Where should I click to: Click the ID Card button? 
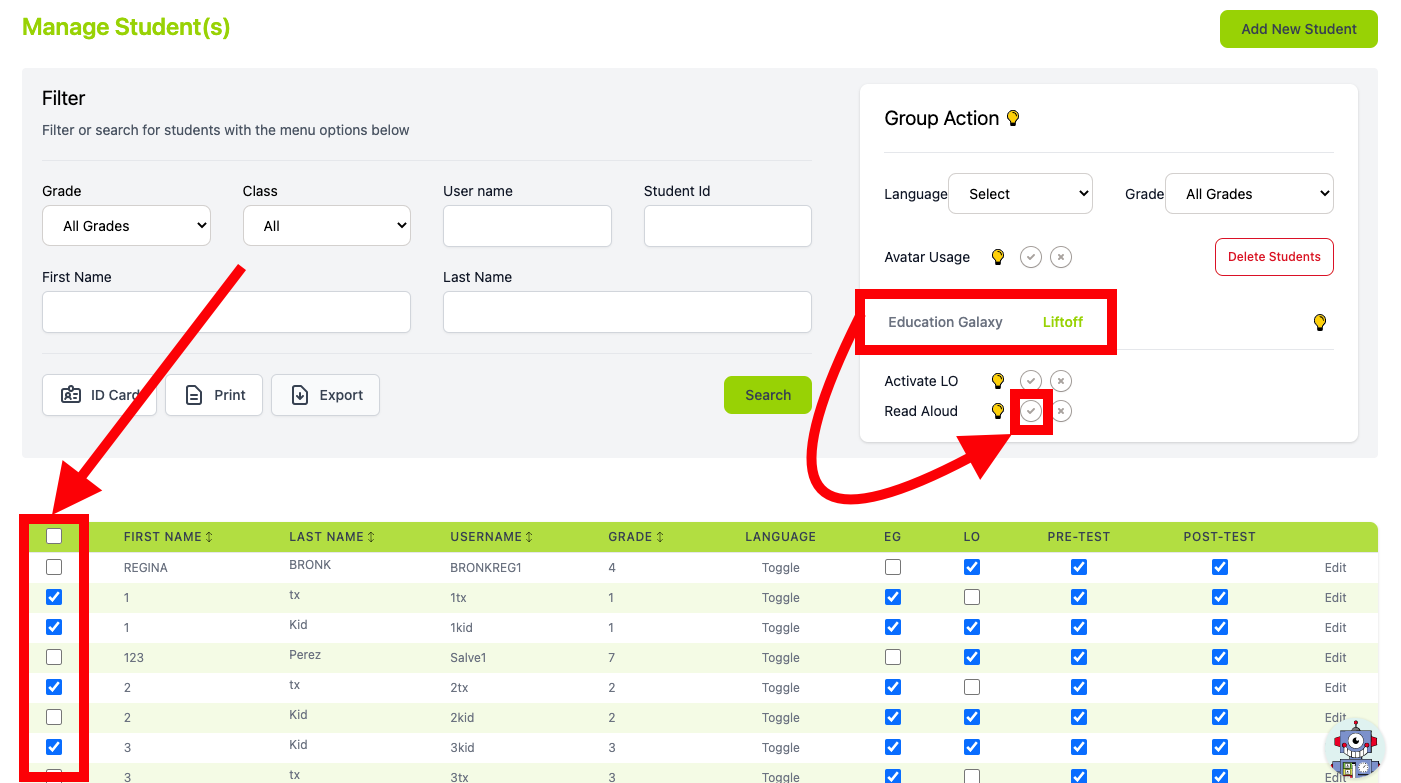pos(99,395)
